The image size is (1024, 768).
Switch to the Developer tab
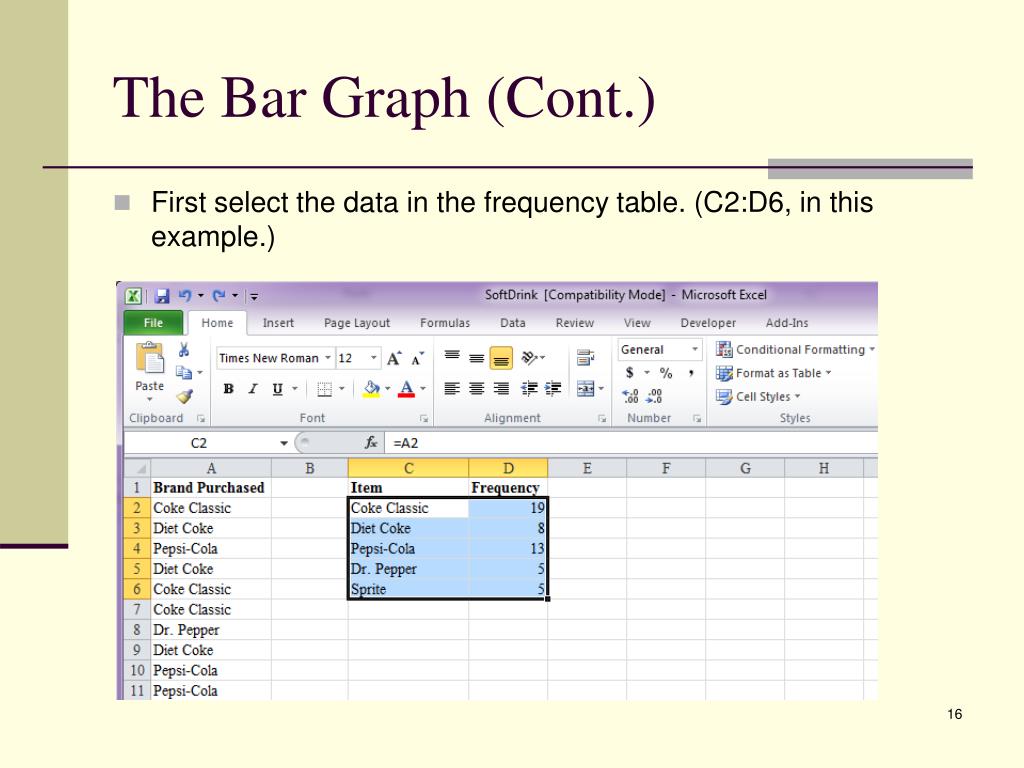pyautogui.click(x=708, y=323)
